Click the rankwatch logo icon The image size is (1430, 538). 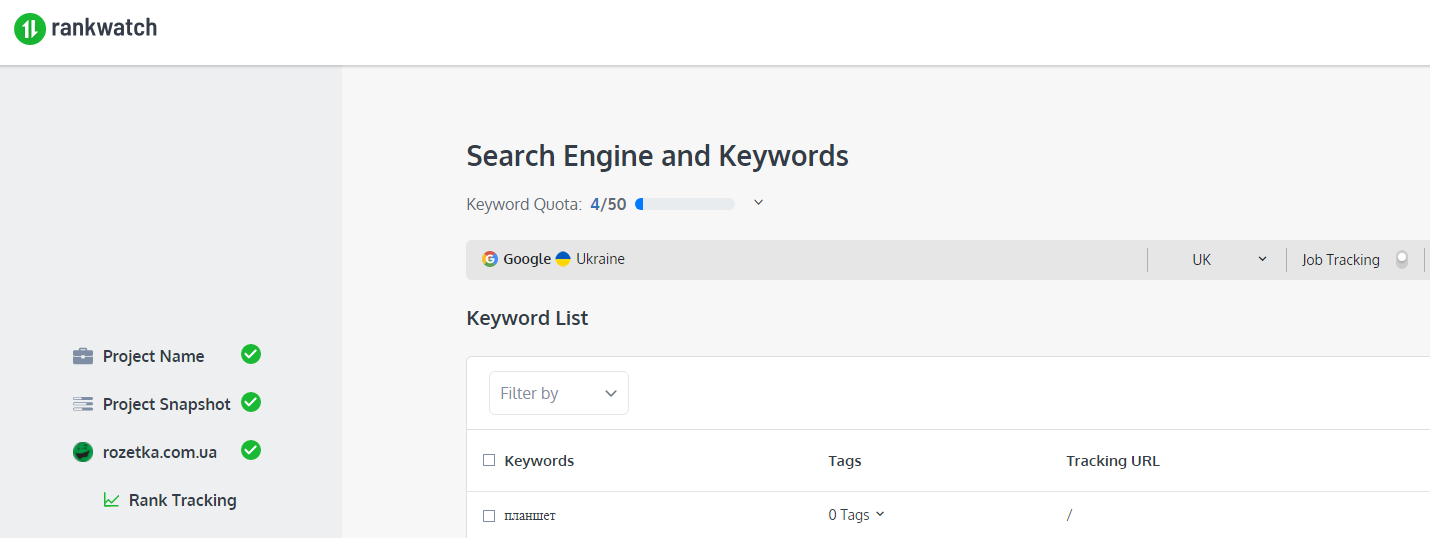click(30, 29)
